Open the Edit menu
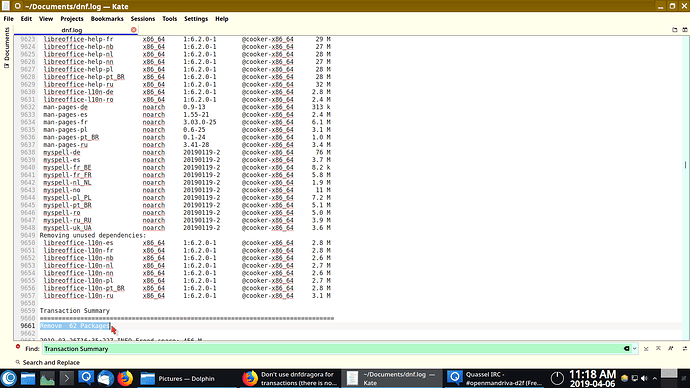690x388 pixels. tap(26, 19)
